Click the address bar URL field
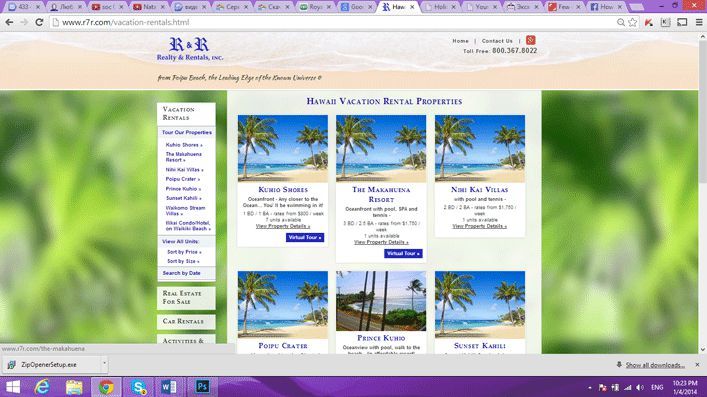The width and height of the screenshot is (707, 397). [334, 22]
